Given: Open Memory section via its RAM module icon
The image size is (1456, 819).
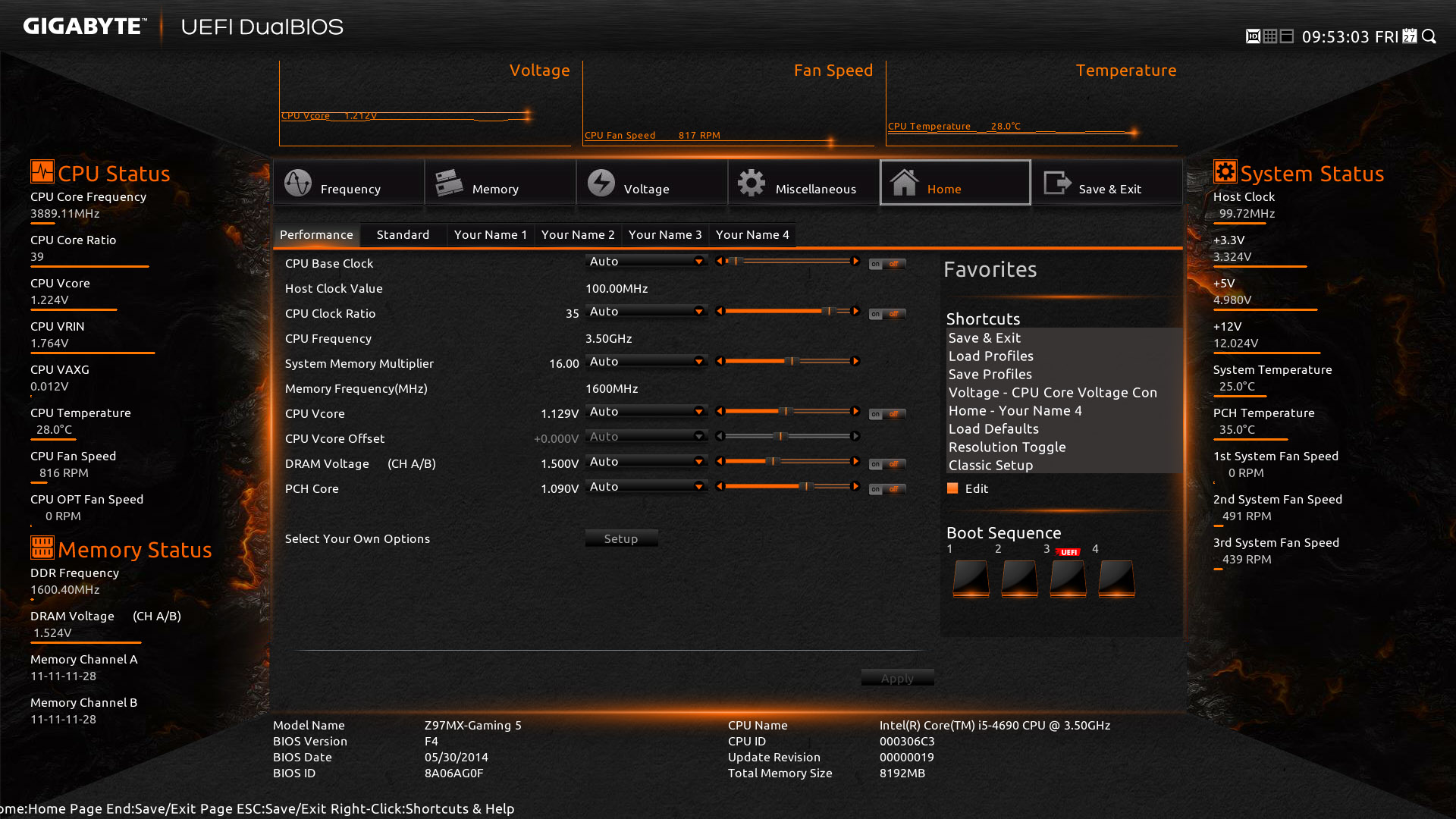Looking at the screenshot, I should coord(449,183).
